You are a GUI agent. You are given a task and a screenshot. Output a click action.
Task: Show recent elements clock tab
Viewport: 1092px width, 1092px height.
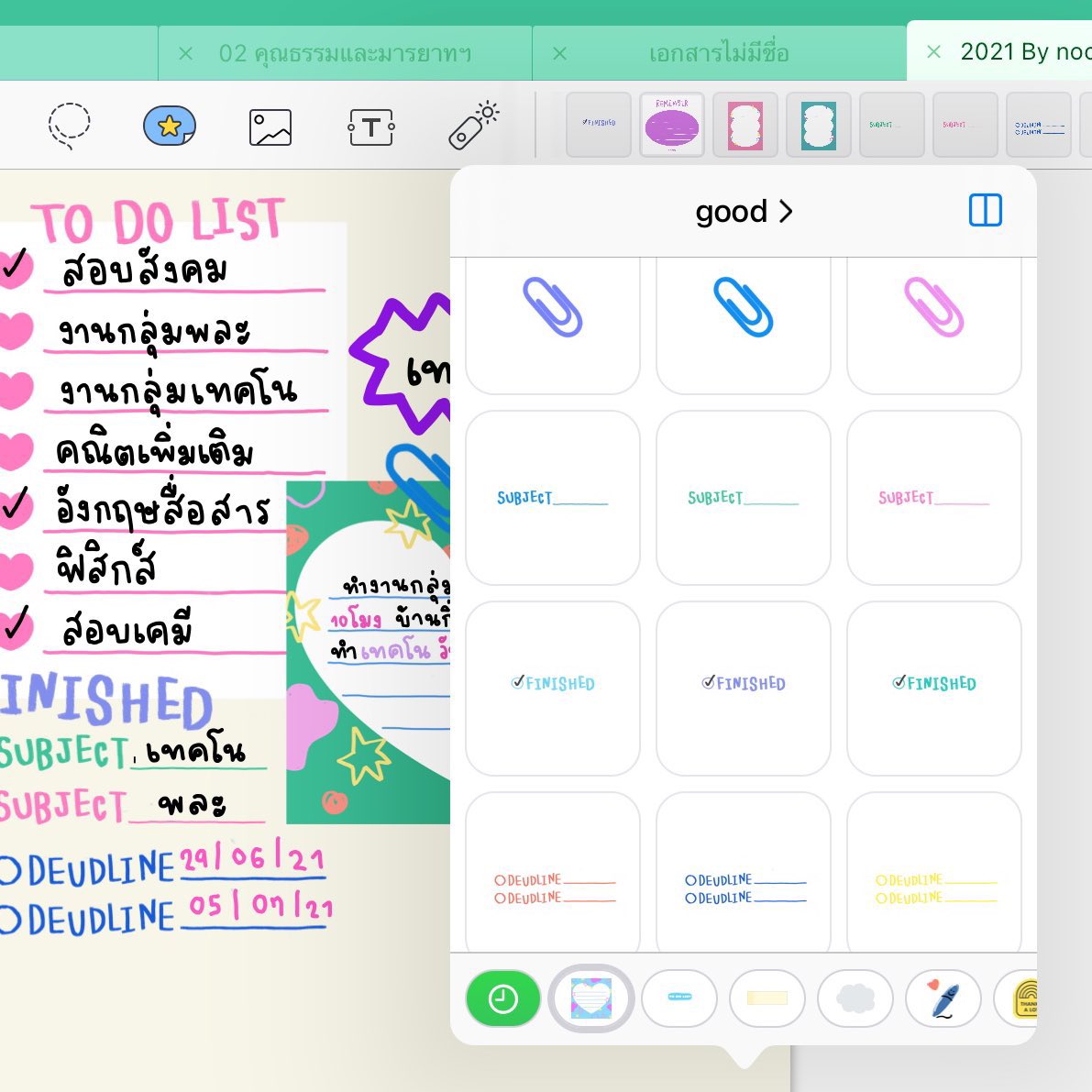point(502,998)
